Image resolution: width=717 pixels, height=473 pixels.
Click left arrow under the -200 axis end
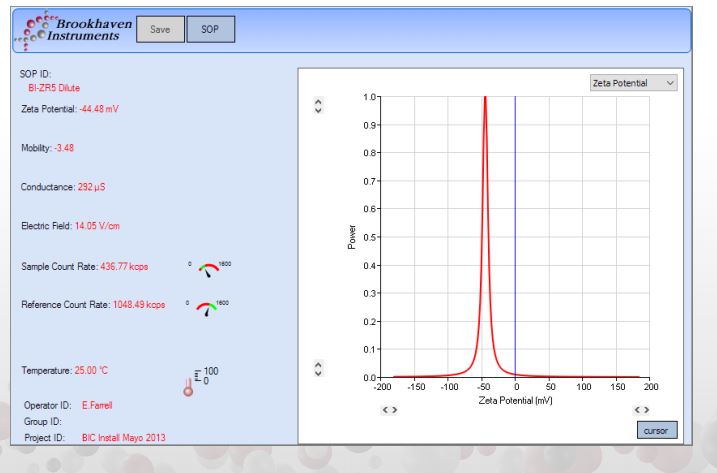click(385, 410)
